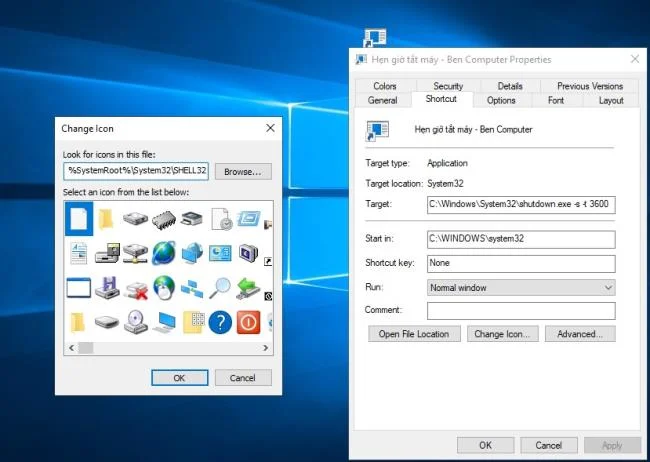650x462 pixels.
Task: Choose the network drive icon with cable
Action: point(135,253)
